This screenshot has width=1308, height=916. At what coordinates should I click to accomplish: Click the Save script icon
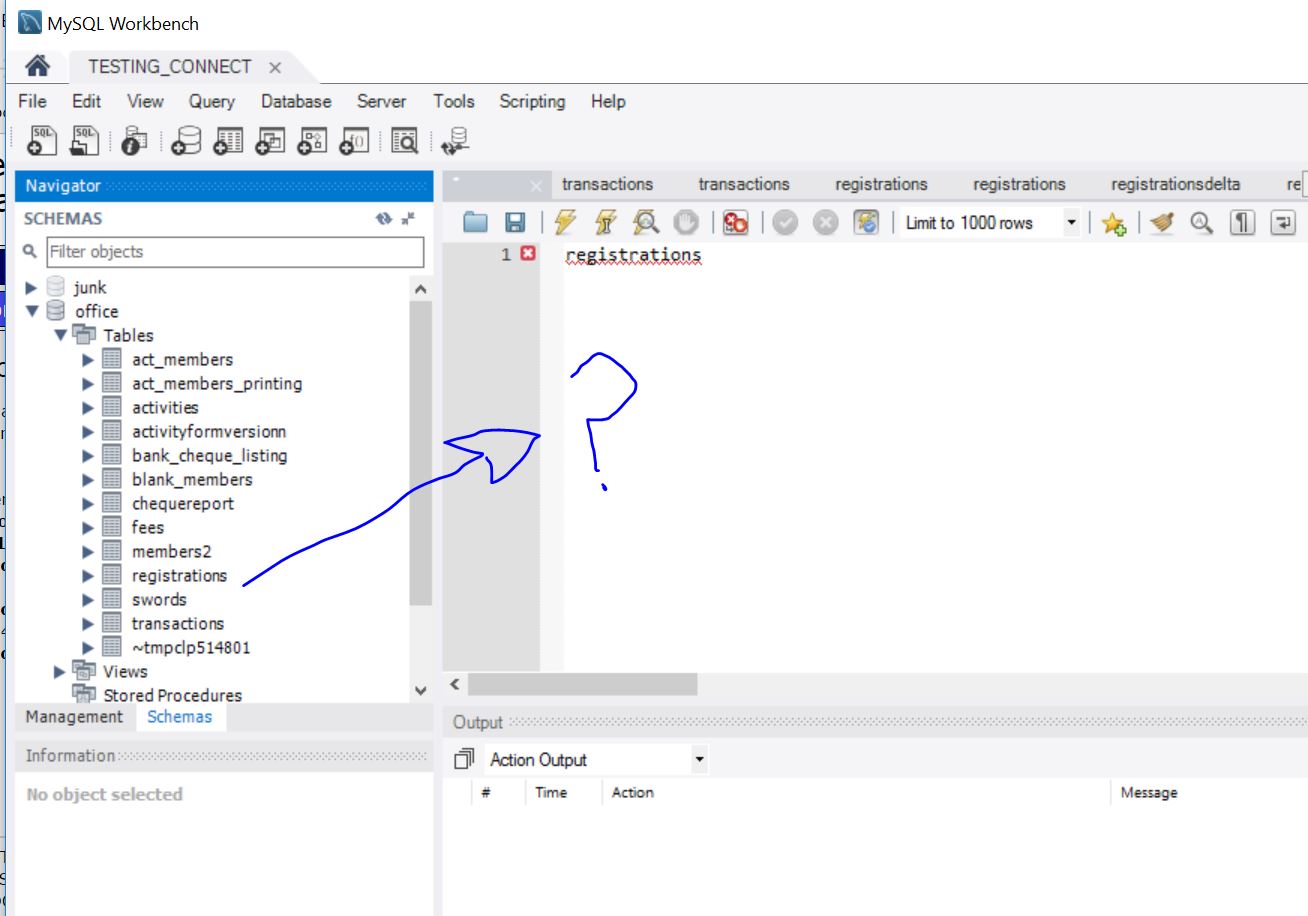[x=513, y=222]
